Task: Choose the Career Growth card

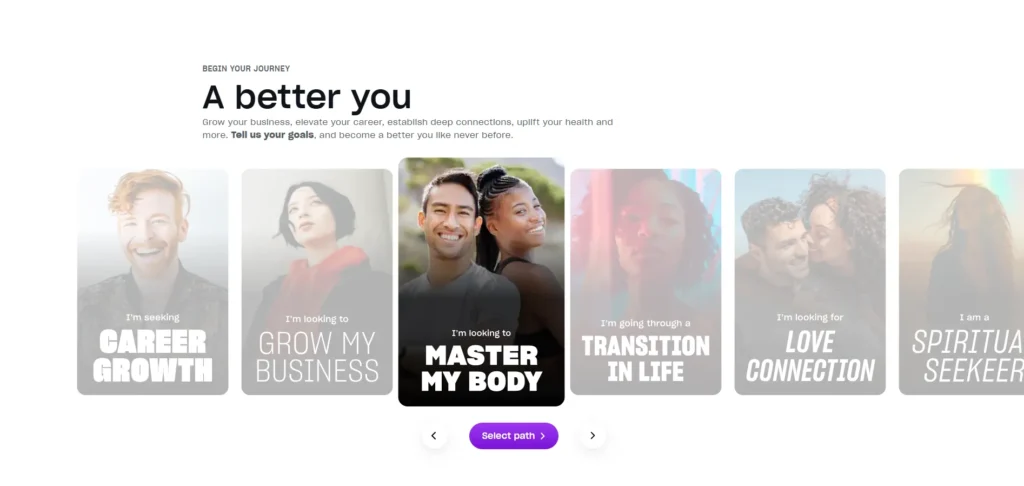Action: click(153, 282)
